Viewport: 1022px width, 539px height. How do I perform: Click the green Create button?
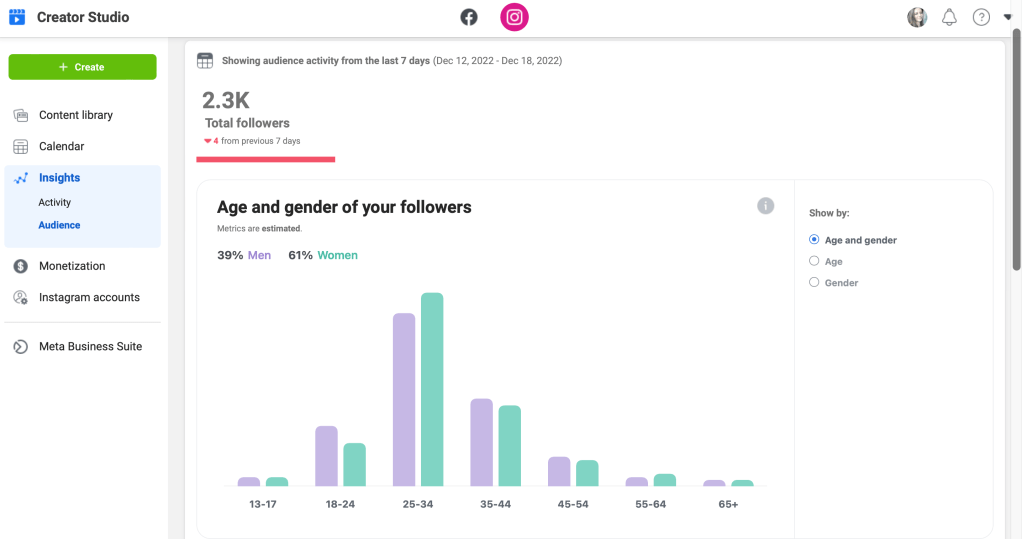(82, 67)
